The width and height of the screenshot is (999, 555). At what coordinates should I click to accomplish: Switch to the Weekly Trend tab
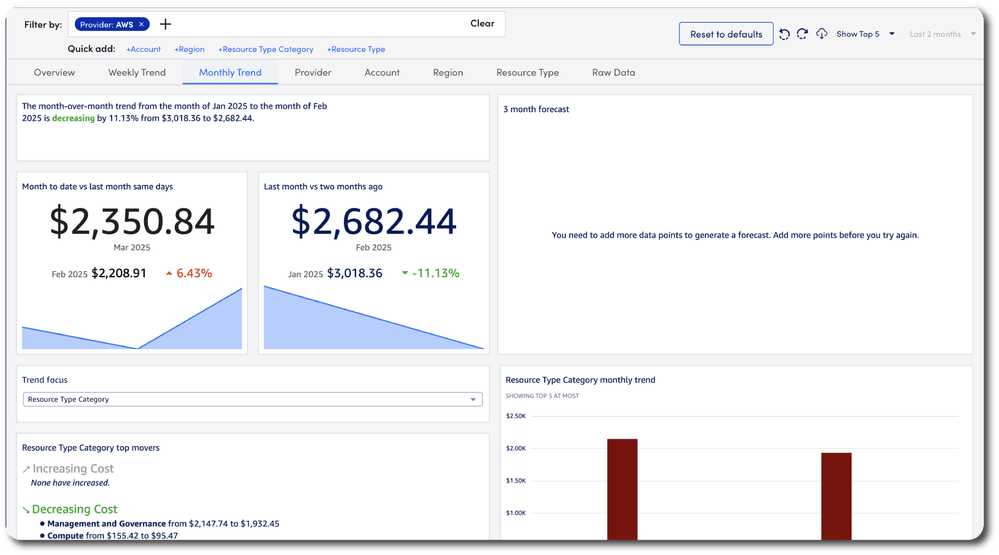click(137, 73)
